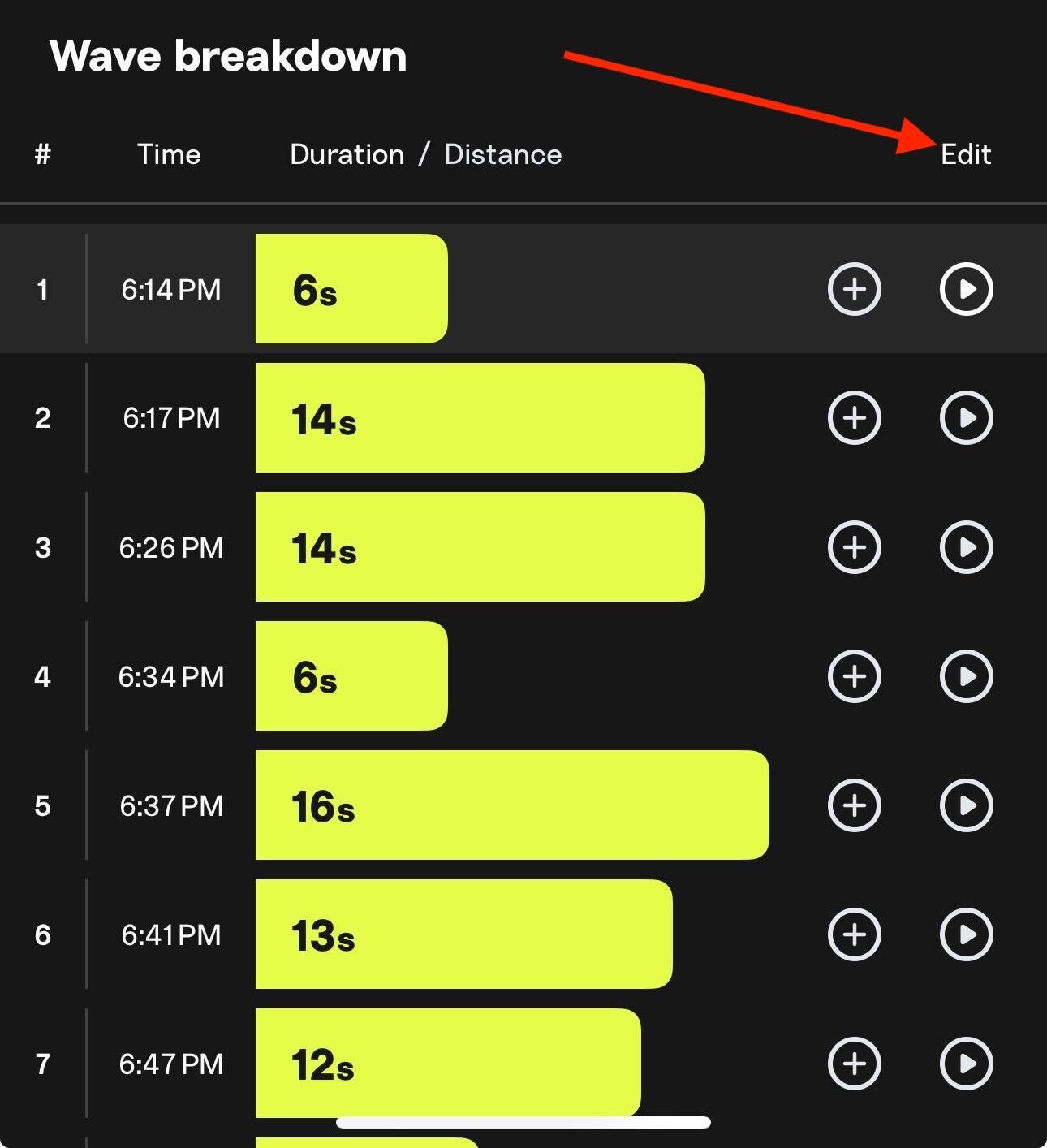Play wave 2 at 6:17 PM
This screenshot has height=1148, width=1047.
click(x=966, y=418)
